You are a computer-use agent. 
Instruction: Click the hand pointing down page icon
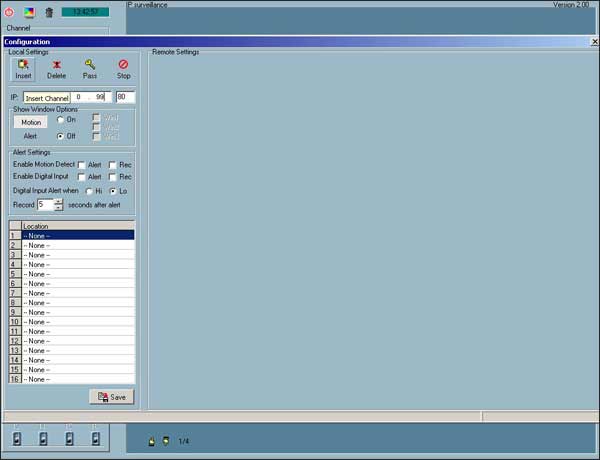coord(166,441)
